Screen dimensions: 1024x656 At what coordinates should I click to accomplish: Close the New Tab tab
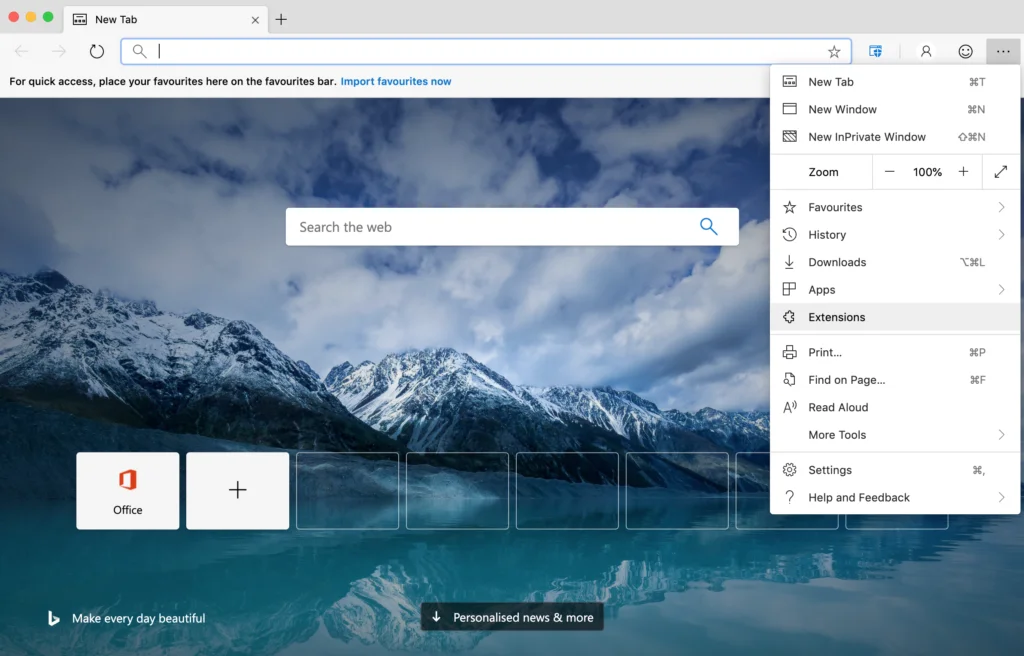tap(255, 20)
